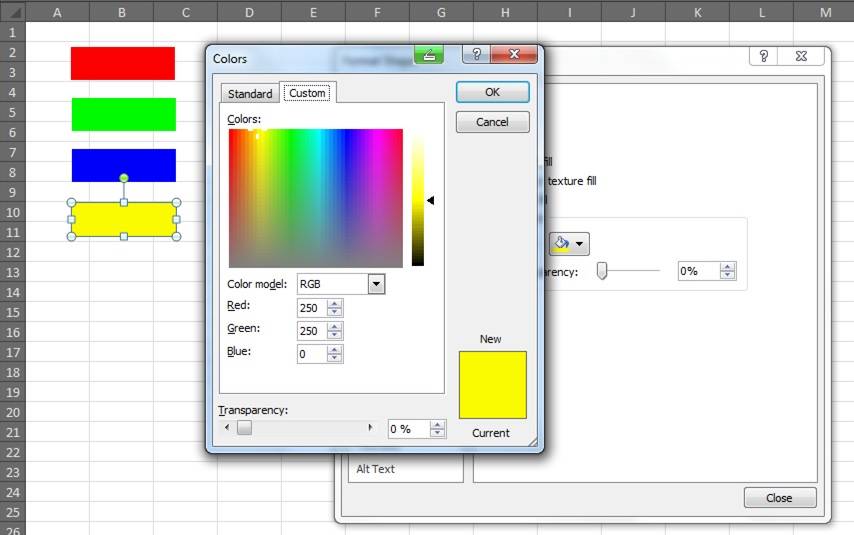
Task: Open help in the Colors dialog
Action: coord(476,54)
